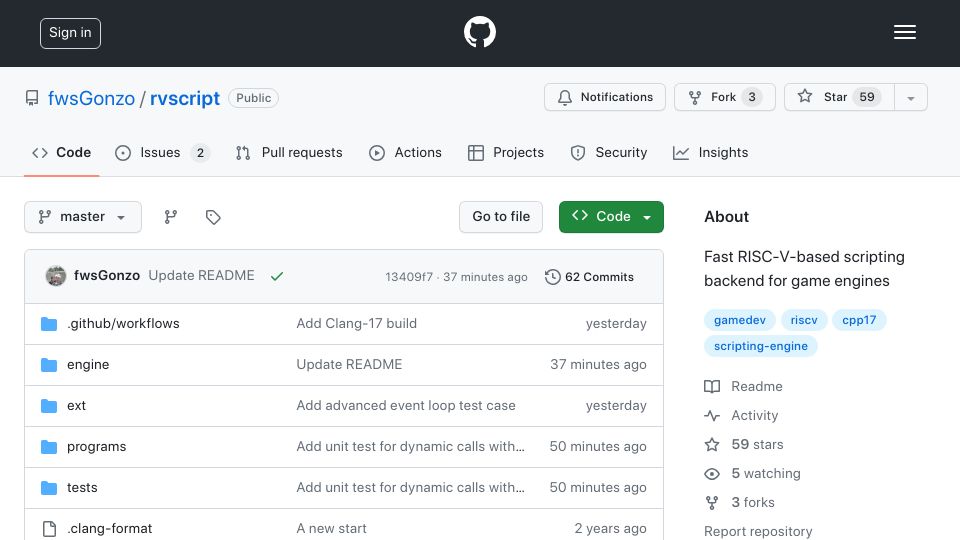Image resolution: width=960 pixels, height=540 pixels.
Task: Open the rvscript repository link
Action: coord(185,98)
